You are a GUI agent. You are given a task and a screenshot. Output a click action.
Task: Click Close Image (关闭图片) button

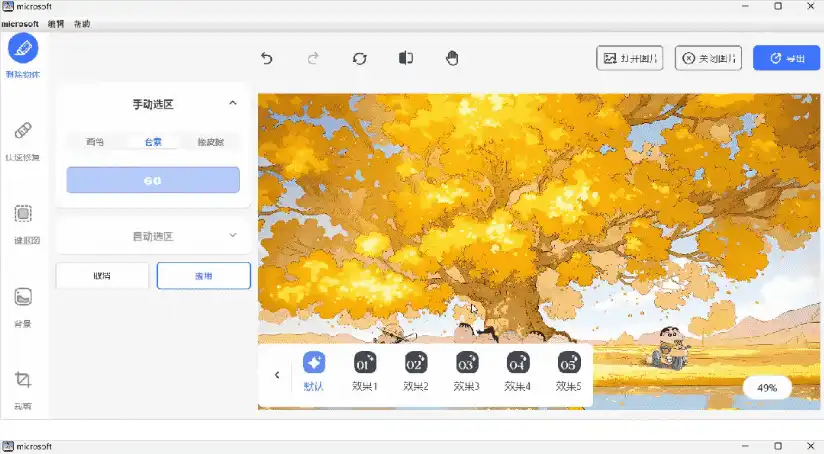[708, 58]
